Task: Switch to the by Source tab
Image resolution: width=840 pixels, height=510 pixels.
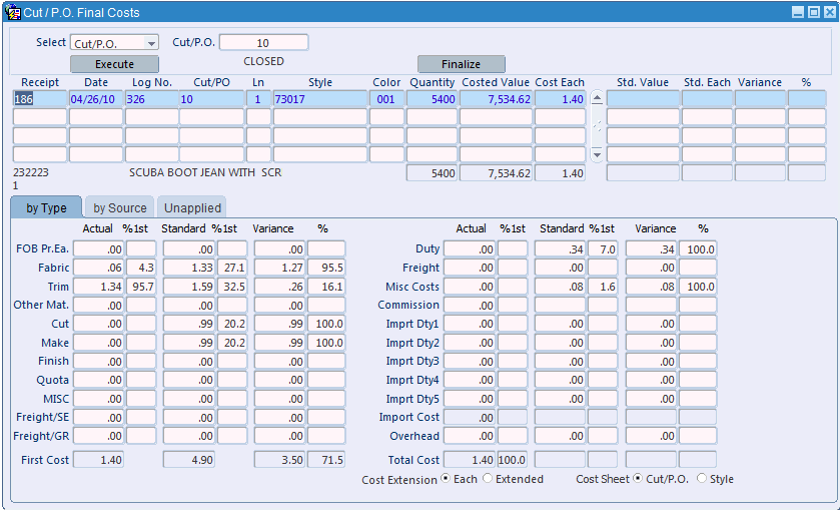Action: 119,208
